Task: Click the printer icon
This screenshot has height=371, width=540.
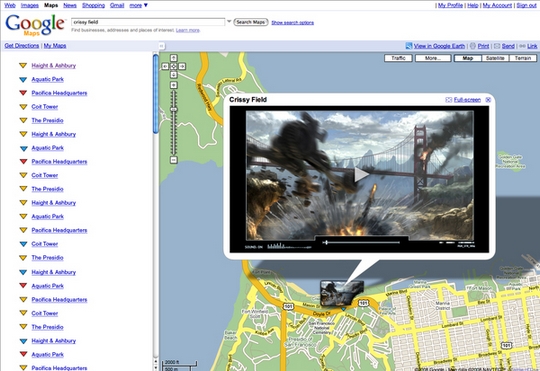Action: 473,46
